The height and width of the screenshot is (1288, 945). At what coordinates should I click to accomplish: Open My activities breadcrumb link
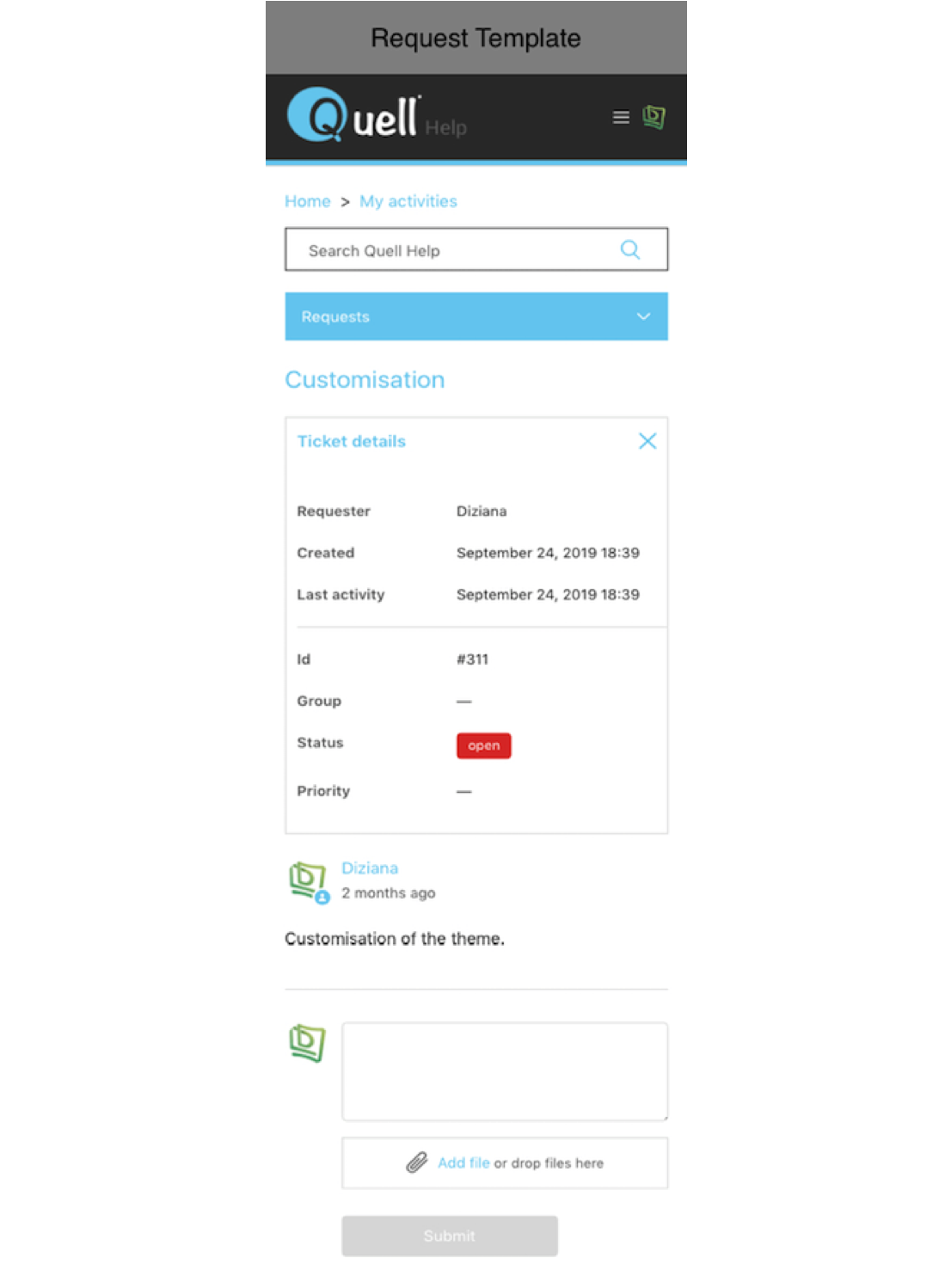click(x=408, y=201)
